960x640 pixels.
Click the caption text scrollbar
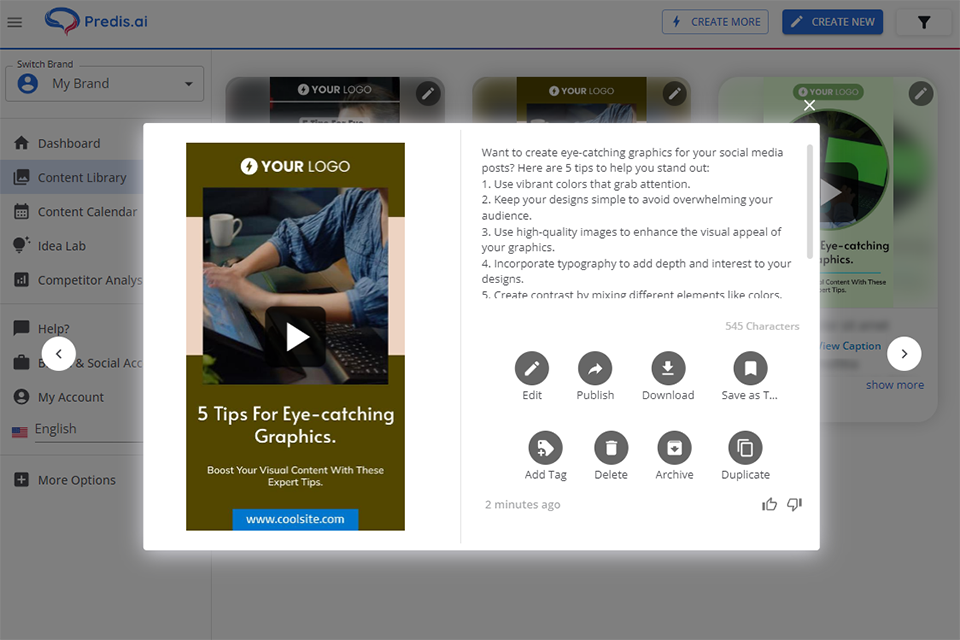[x=809, y=201]
